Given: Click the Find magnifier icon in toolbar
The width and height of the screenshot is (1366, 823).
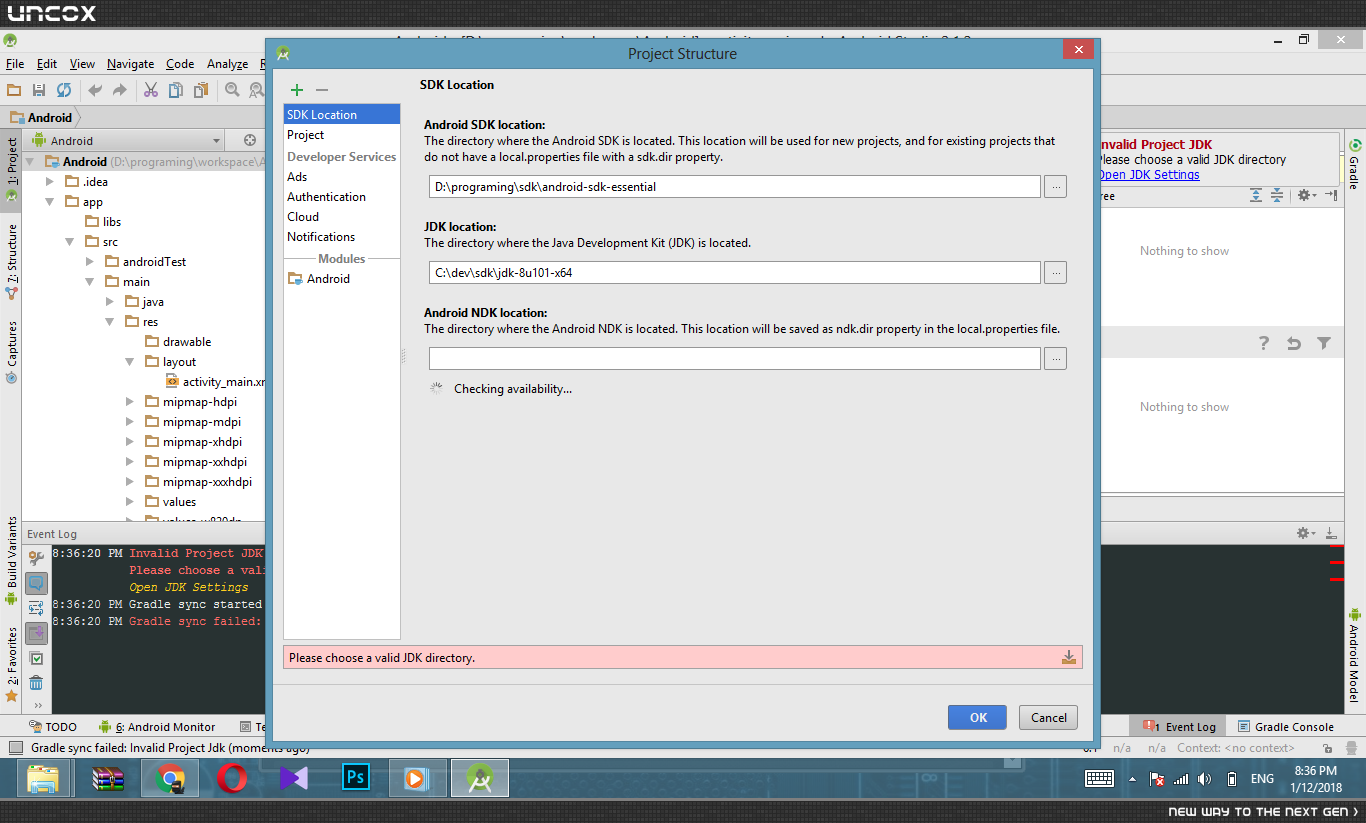Looking at the screenshot, I should tap(232, 90).
